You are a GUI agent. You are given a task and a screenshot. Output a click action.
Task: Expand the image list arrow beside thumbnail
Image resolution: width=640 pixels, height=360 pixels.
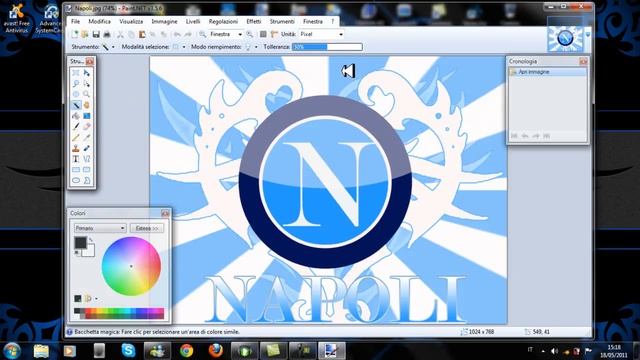coord(588,36)
